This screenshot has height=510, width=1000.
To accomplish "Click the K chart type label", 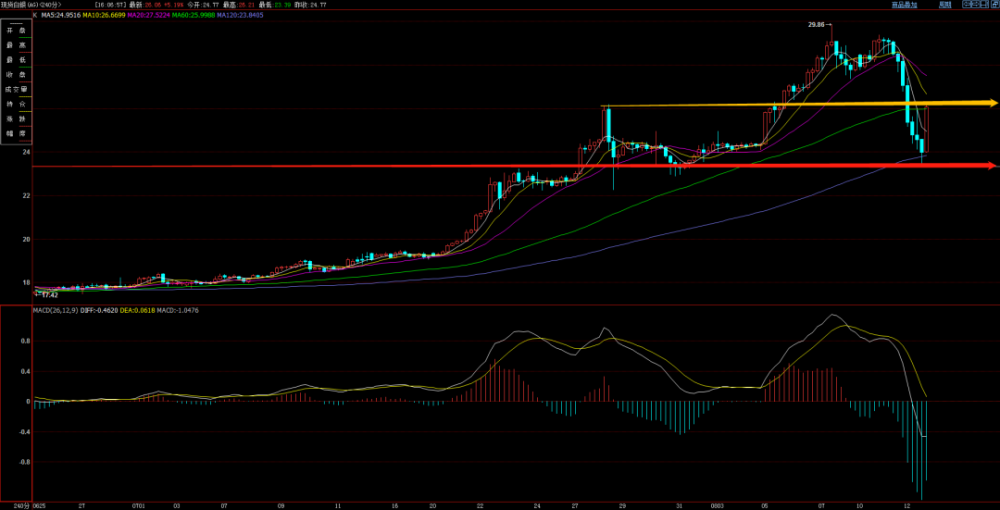I will point(35,15).
